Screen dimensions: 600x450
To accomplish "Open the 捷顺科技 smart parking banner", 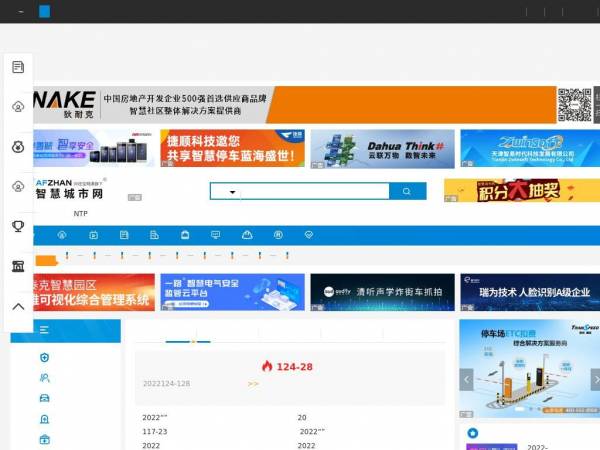I will [x=232, y=148].
